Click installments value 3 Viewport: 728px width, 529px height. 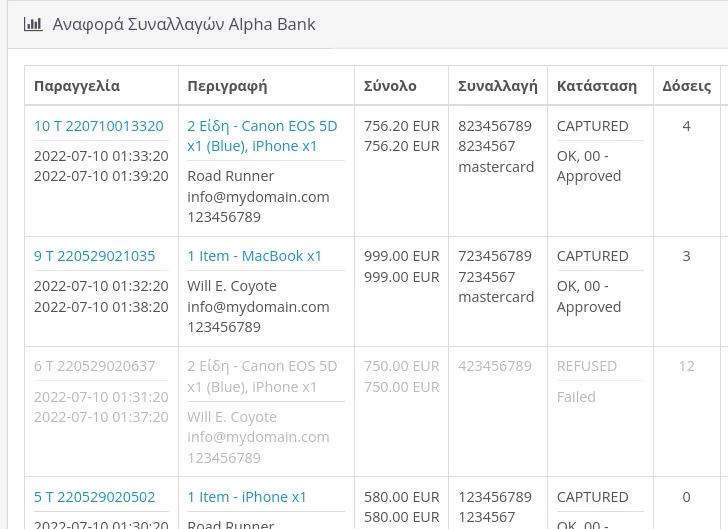(x=686, y=256)
